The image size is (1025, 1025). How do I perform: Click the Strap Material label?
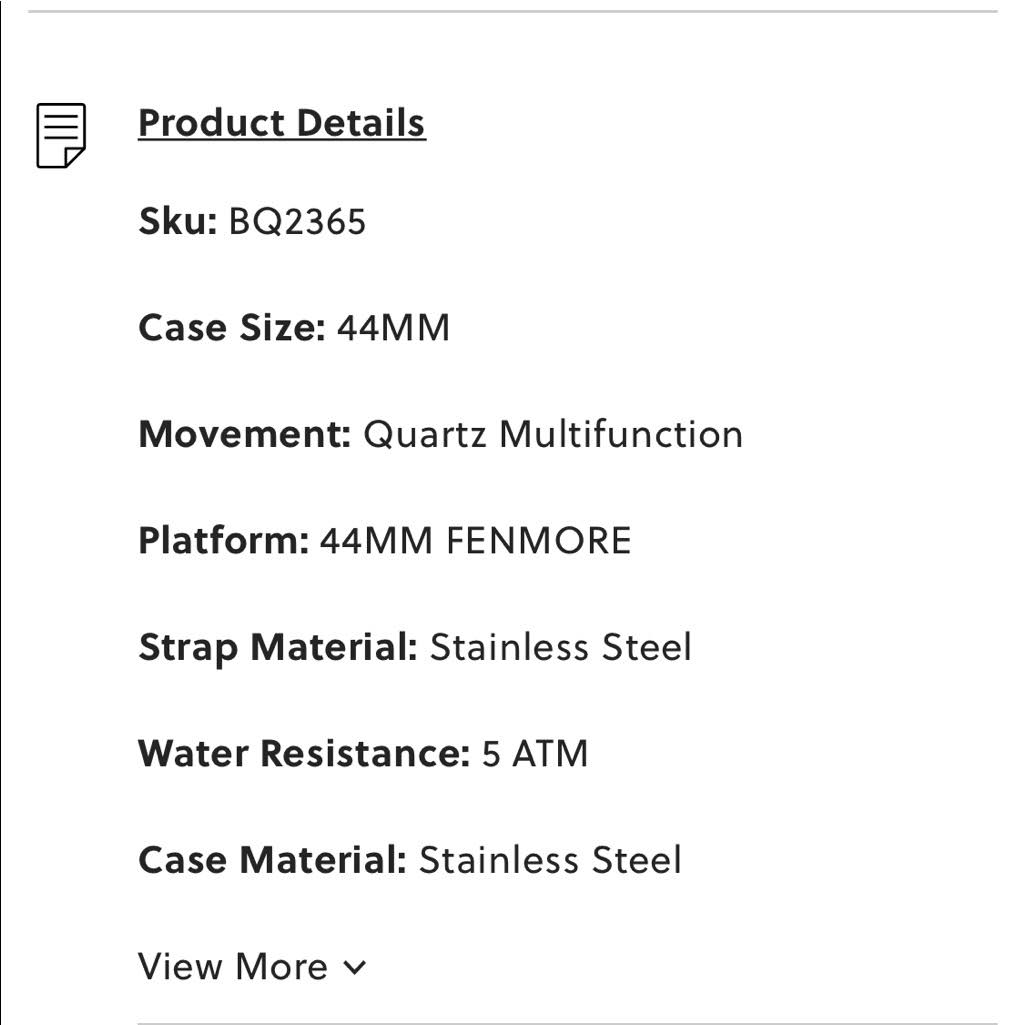pyautogui.click(x=278, y=648)
